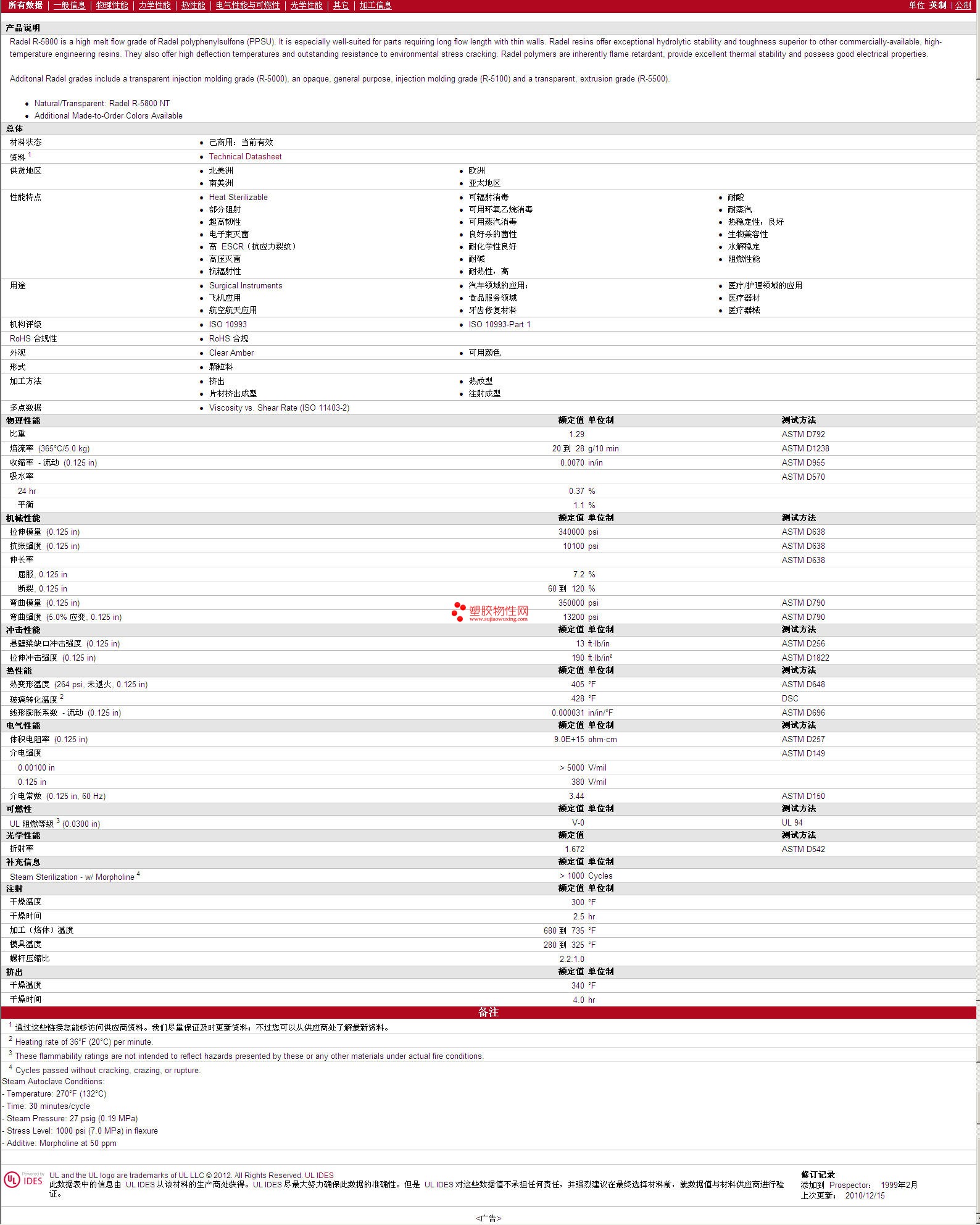
Task: Click ASTM D542 test method
Action: coord(803,850)
